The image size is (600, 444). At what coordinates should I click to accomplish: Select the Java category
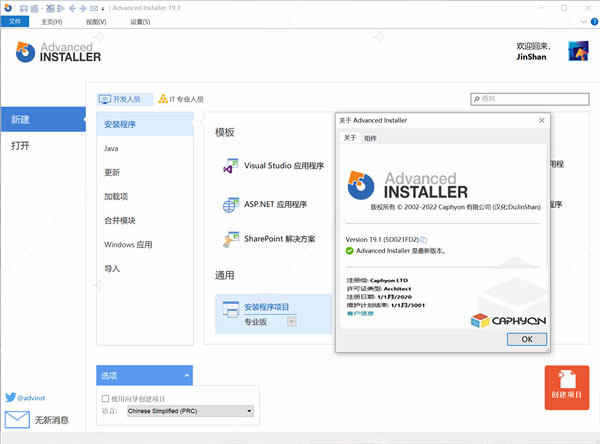(x=145, y=148)
